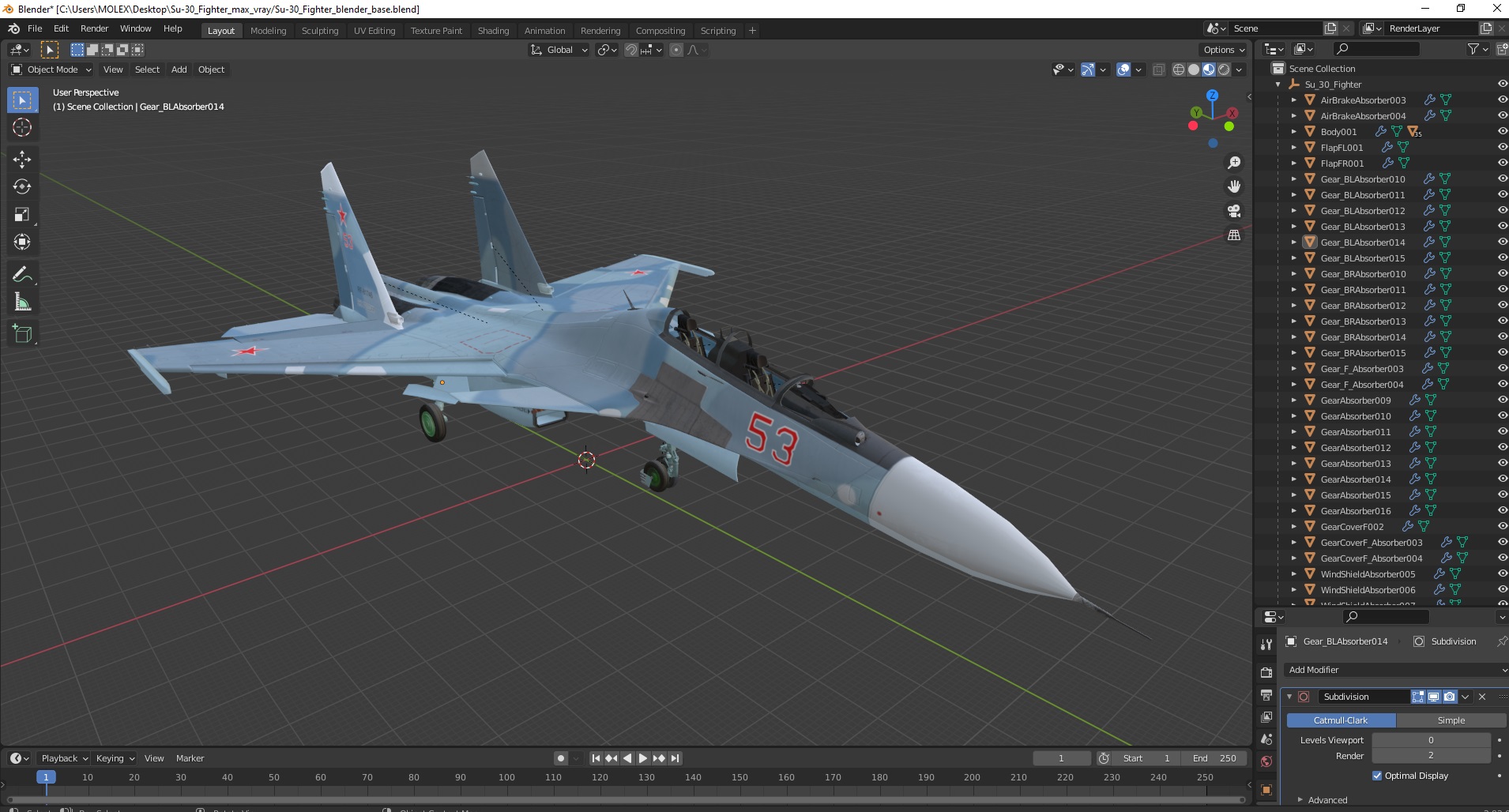Image resolution: width=1509 pixels, height=812 pixels.
Task: Open the Playback dropdown
Action: tap(64, 758)
